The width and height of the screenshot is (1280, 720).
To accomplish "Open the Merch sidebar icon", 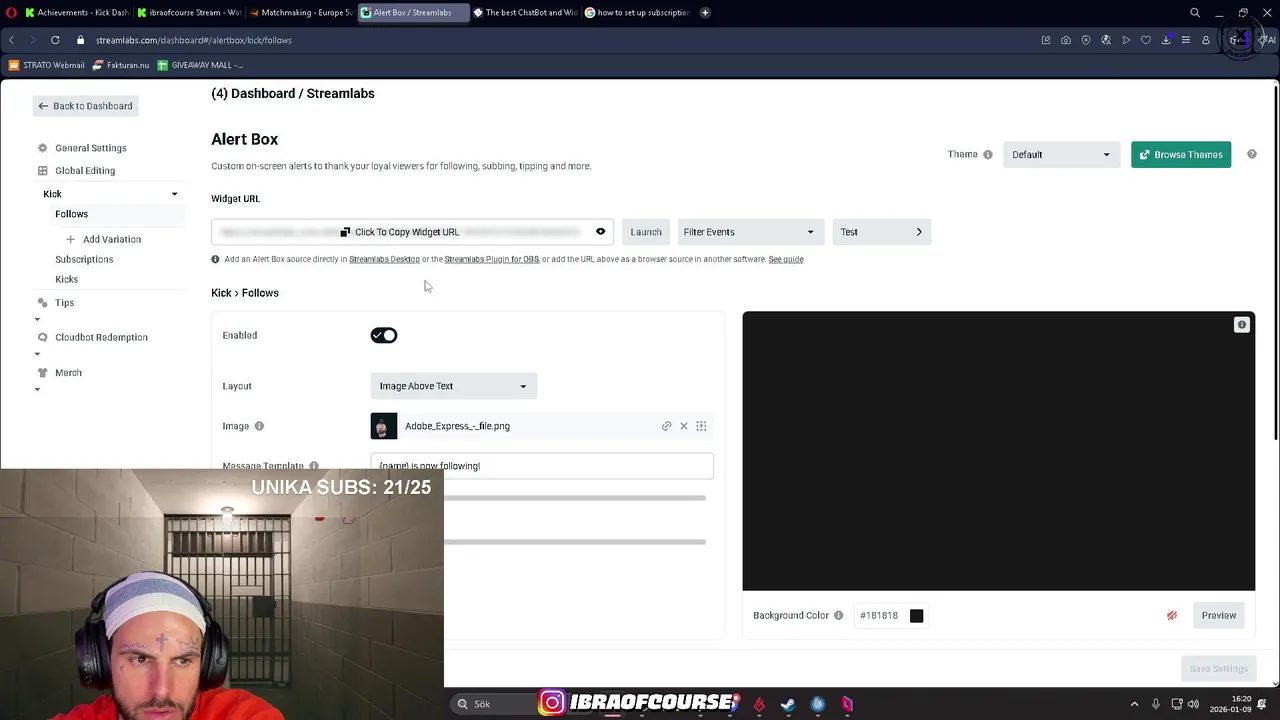I will (42, 372).
